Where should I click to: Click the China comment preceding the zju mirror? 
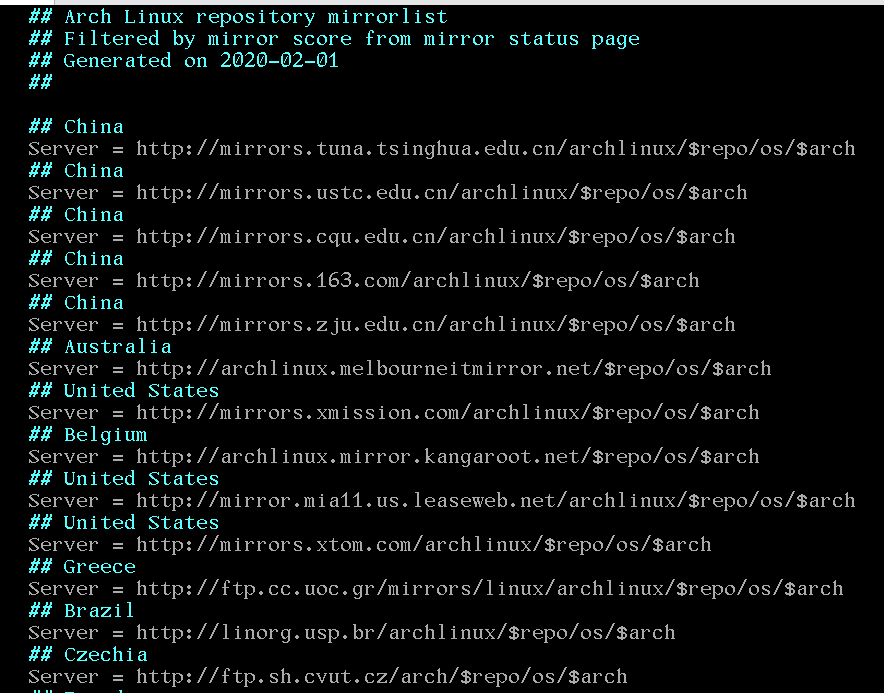tap(76, 303)
